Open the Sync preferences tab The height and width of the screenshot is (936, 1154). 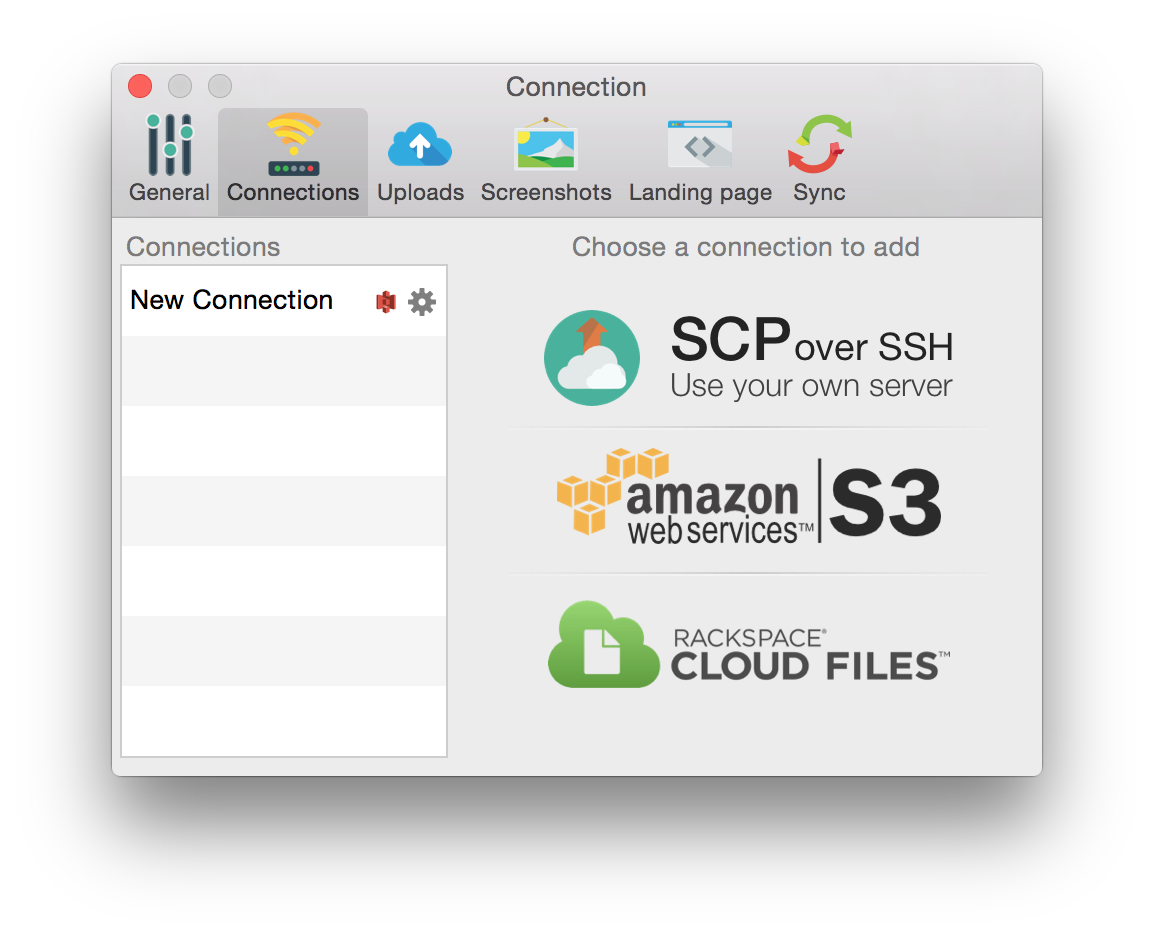pos(819,158)
